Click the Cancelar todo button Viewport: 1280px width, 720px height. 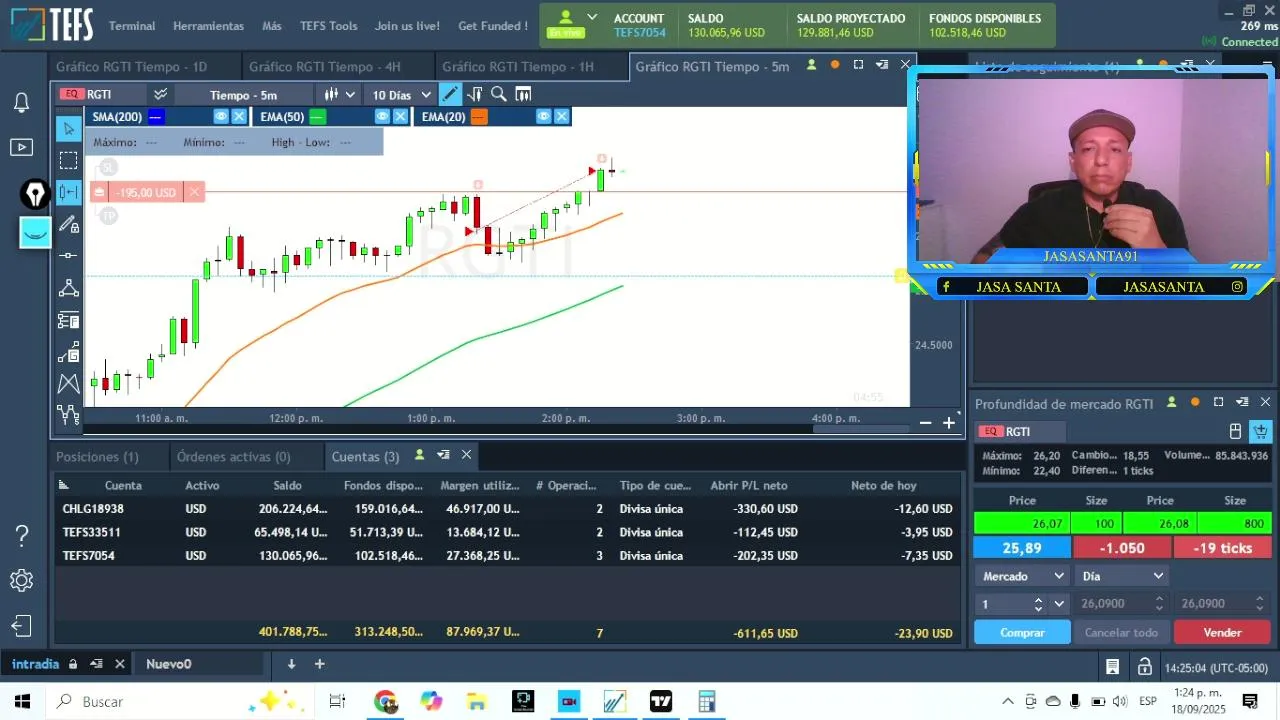[x=1121, y=632]
